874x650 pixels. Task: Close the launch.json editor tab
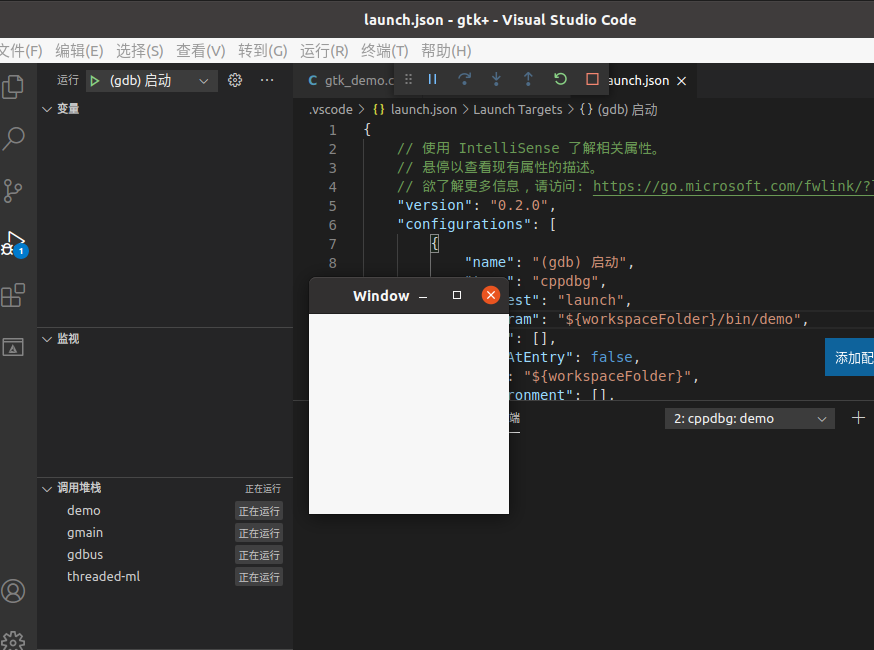(x=681, y=81)
